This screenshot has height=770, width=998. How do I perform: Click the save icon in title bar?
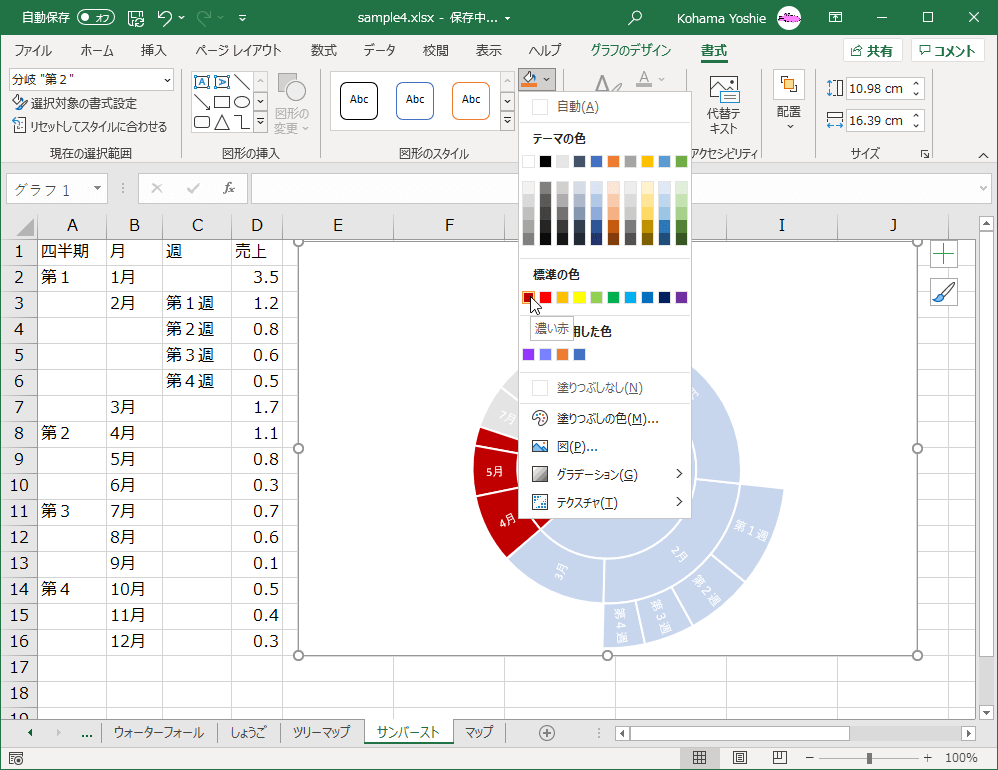tap(136, 18)
